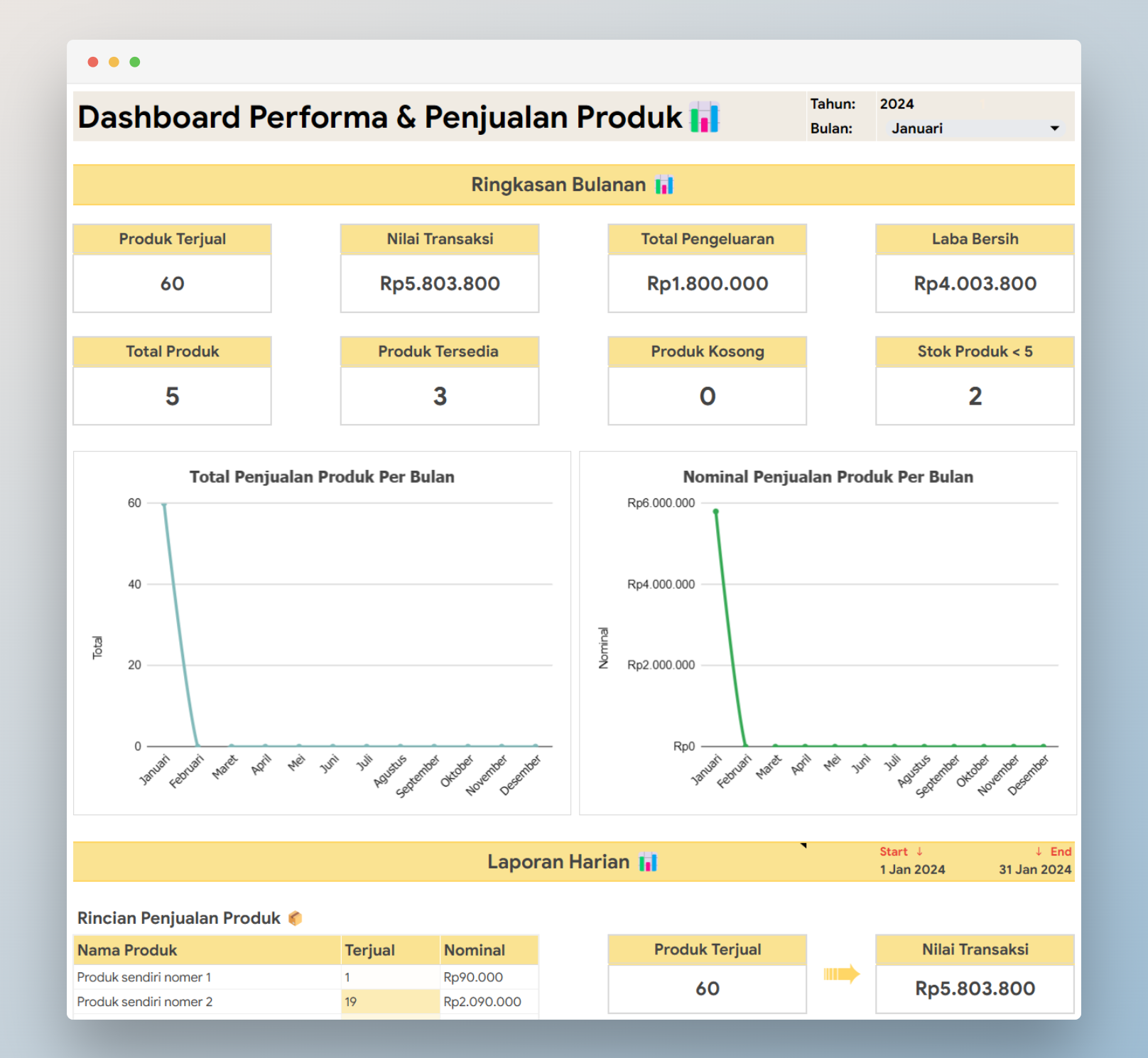
Task: Click the chart icon in Ringkasan Bulanan header
Action: coord(664,185)
